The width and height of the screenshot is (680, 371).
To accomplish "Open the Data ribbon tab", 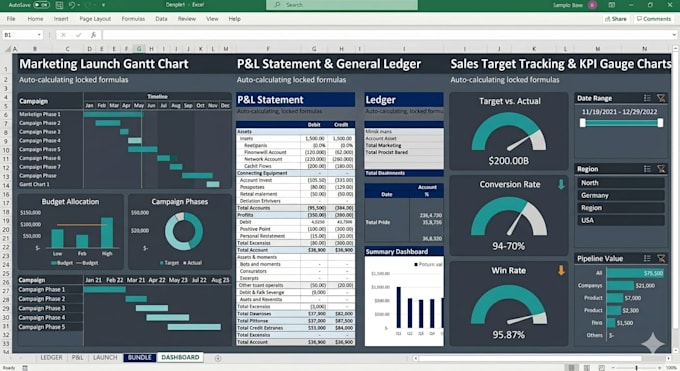I will [x=161, y=19].
